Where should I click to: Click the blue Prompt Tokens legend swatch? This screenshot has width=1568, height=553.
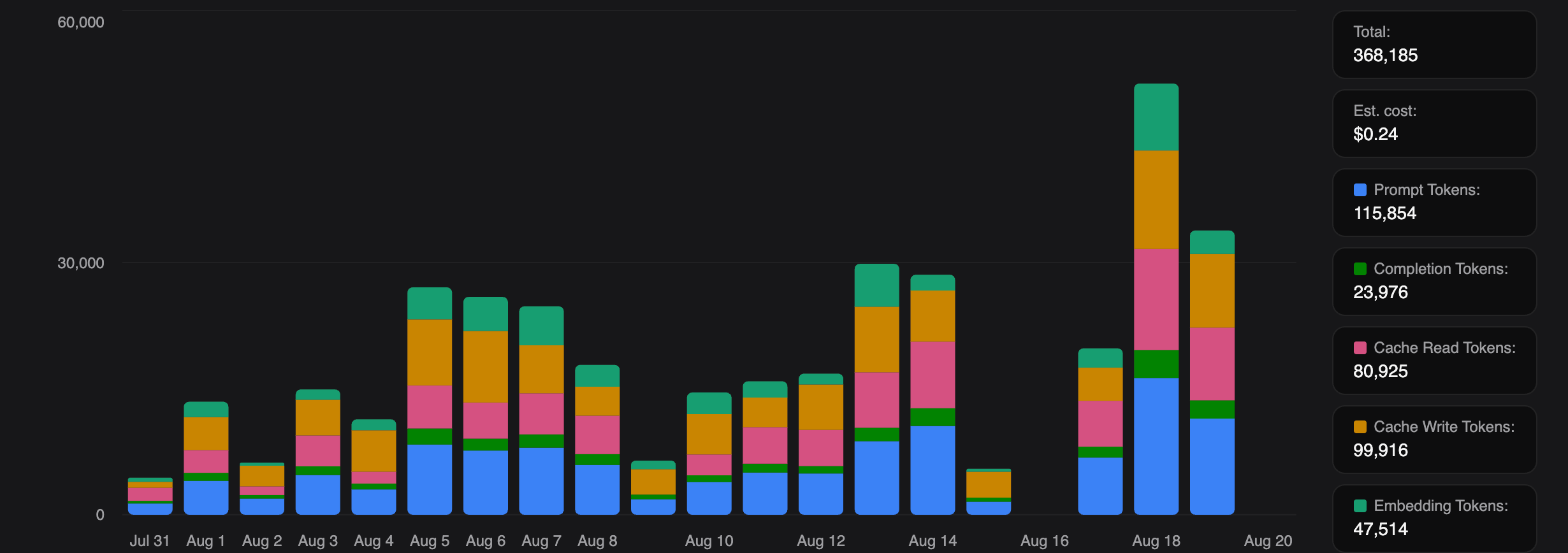[x=1360, y=190]
